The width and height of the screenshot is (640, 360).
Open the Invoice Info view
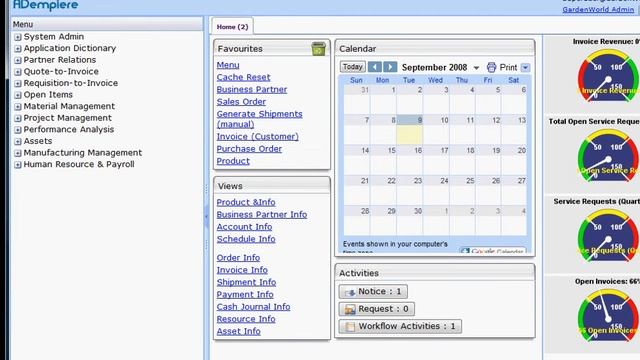pos(242,270)
